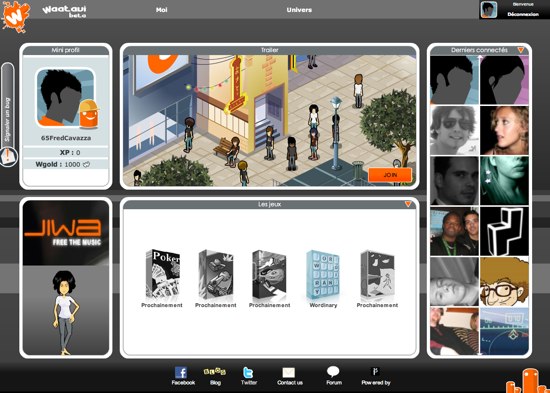
Task: Click the trailer isometric street scene
Action: click(269, 120)
